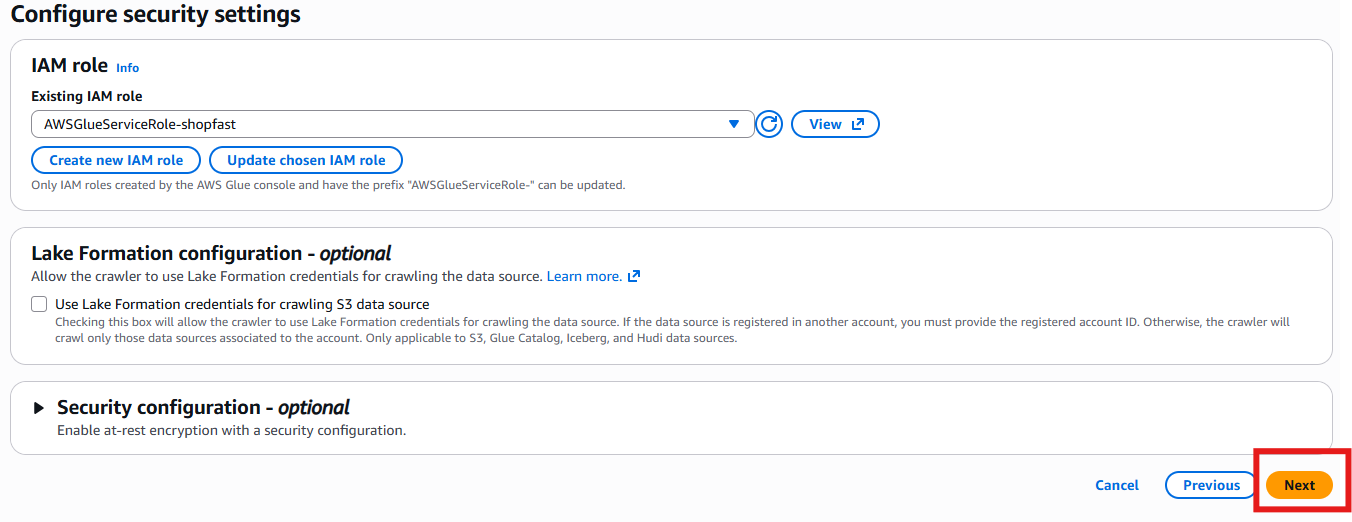The image size is (1352, 522).
Task: Click Update chosen IAM role button
Action: [306, 160]
